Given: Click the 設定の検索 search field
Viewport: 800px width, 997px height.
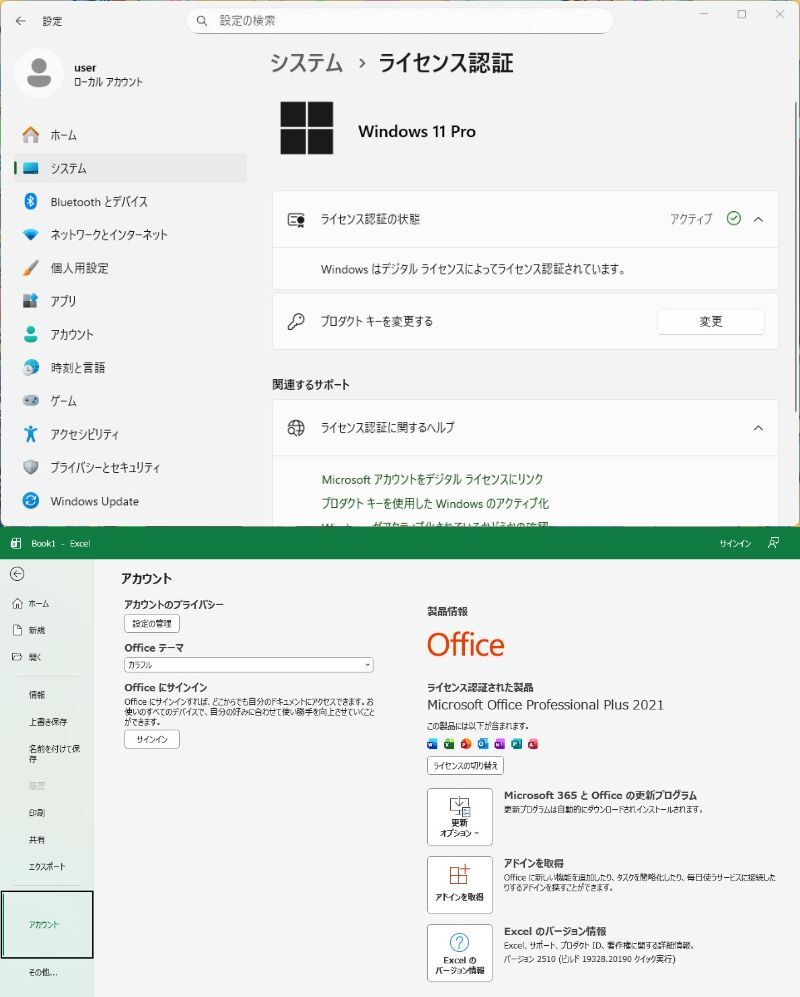Looking at the screenshot, I should (400, 21).
